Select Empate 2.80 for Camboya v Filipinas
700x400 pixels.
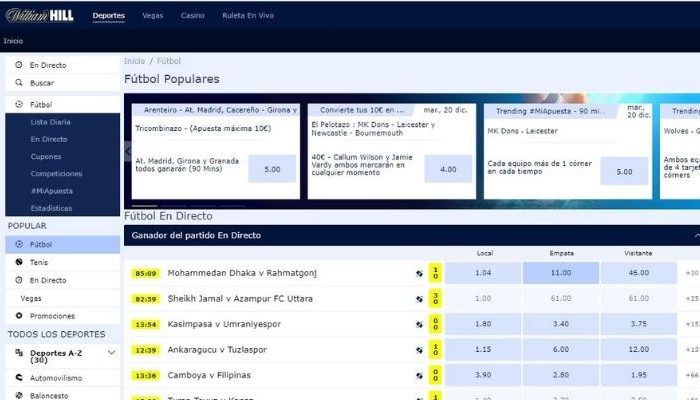[x=561, y=375]
